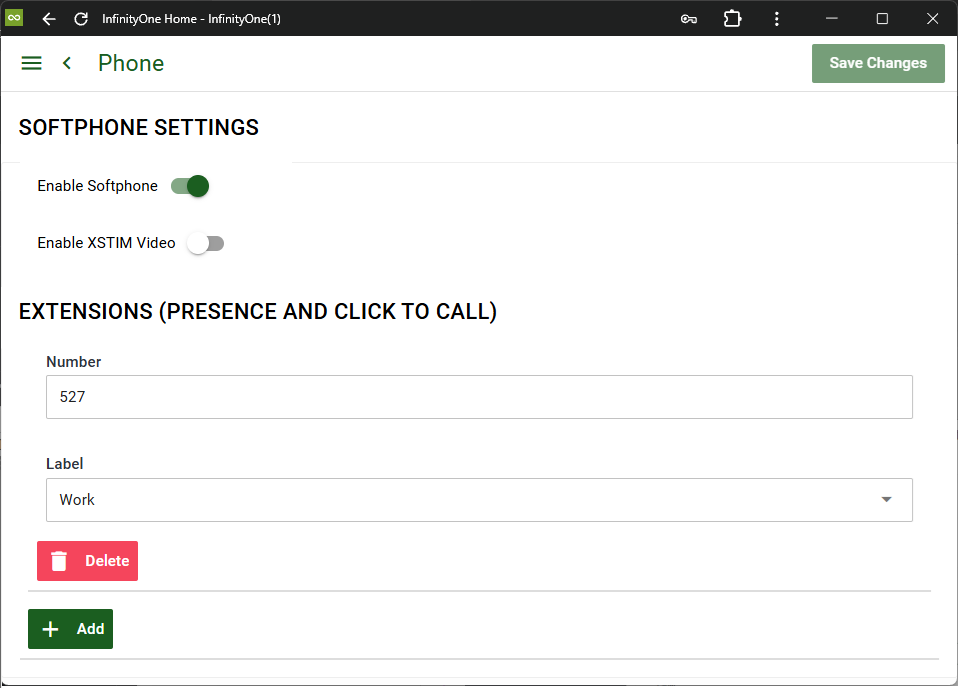The width and height of the screenshot is (958, 688).
Task: Maximize the InfinityOne window
Action: [882, 19]
